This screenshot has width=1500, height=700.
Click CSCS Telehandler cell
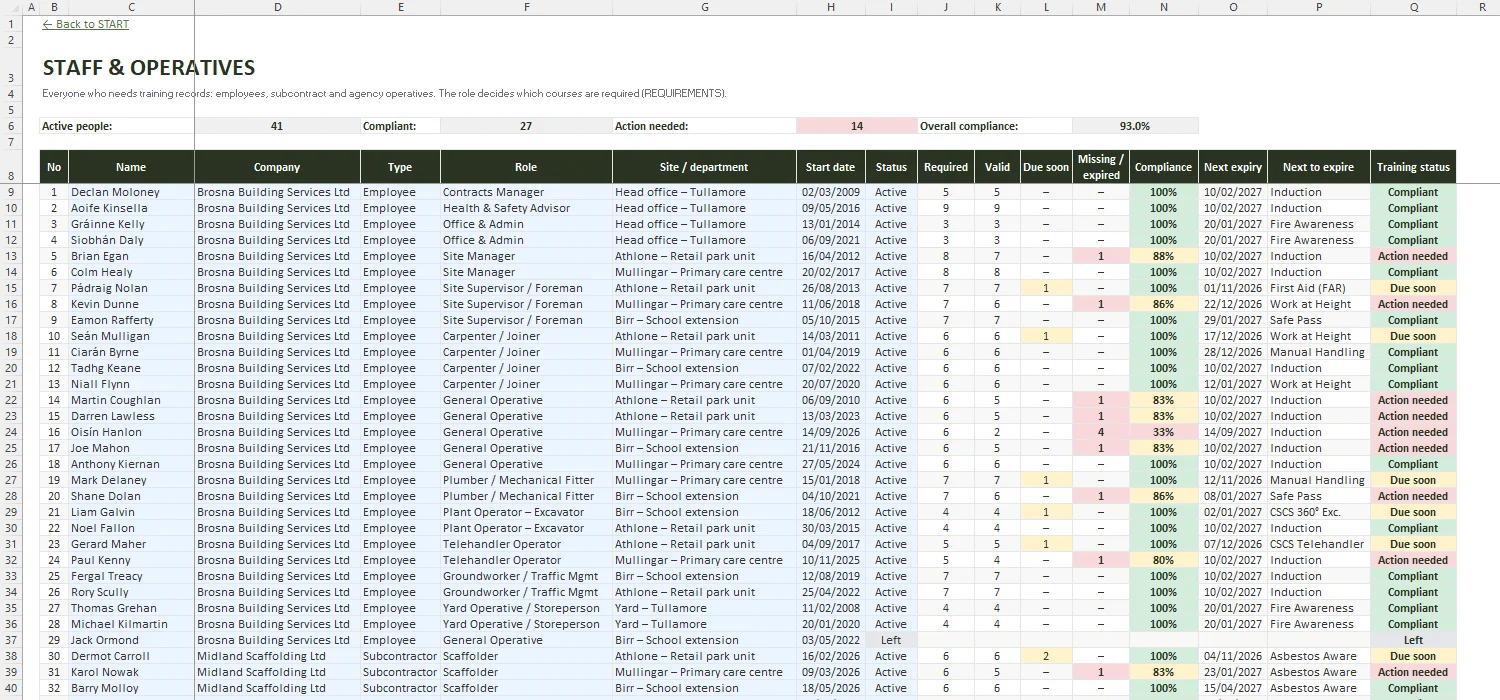[x=1319, y=544]
